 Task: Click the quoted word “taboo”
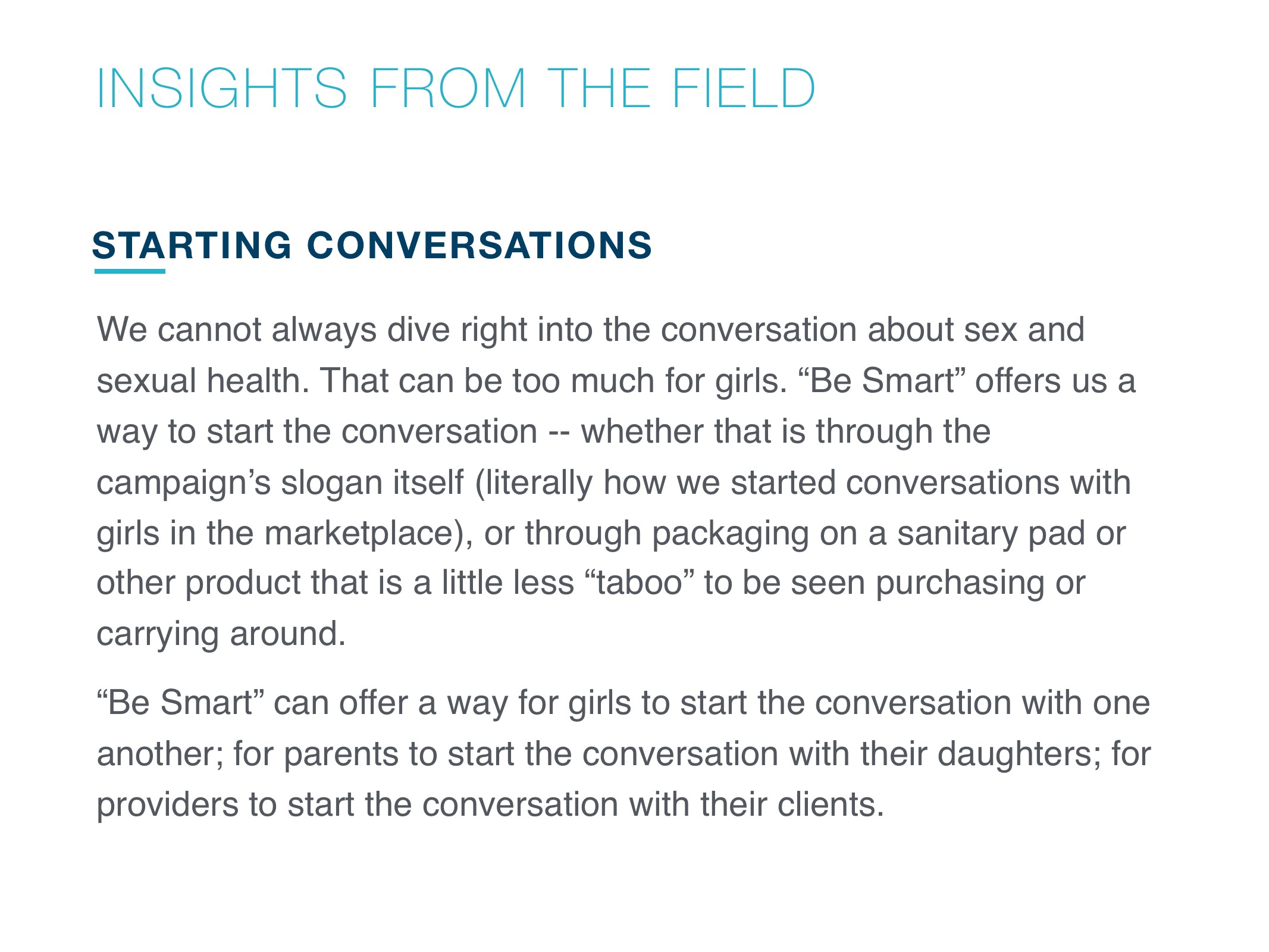click(640, 583)
